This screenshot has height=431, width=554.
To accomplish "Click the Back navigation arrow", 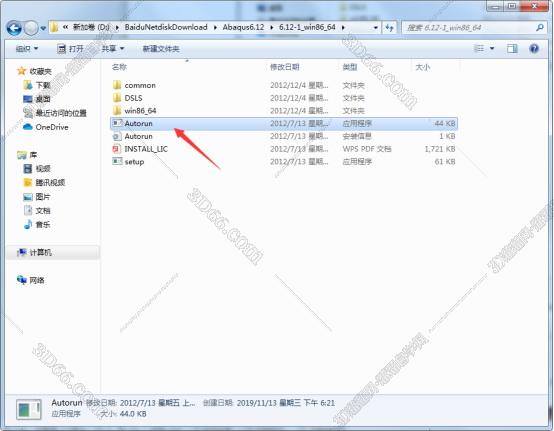I will pos(14,28).
